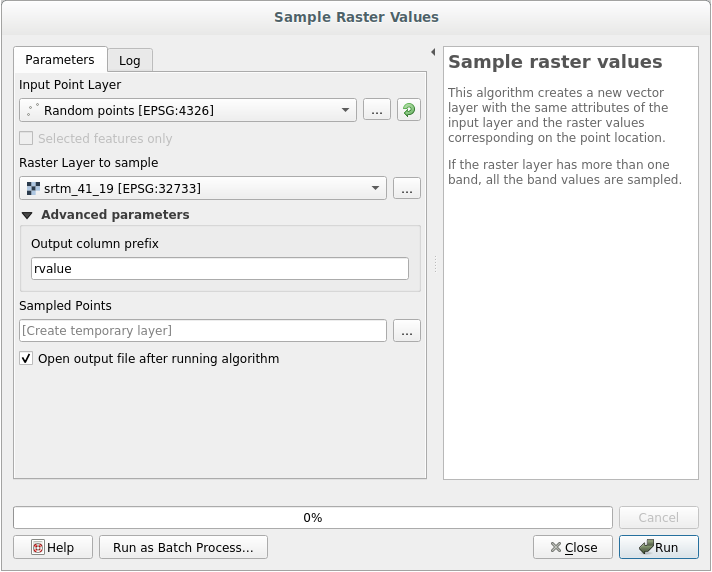The width and height of the screenshot is (712, 572).
Task: Click the 0% progress bar
Action: (312, 518)
